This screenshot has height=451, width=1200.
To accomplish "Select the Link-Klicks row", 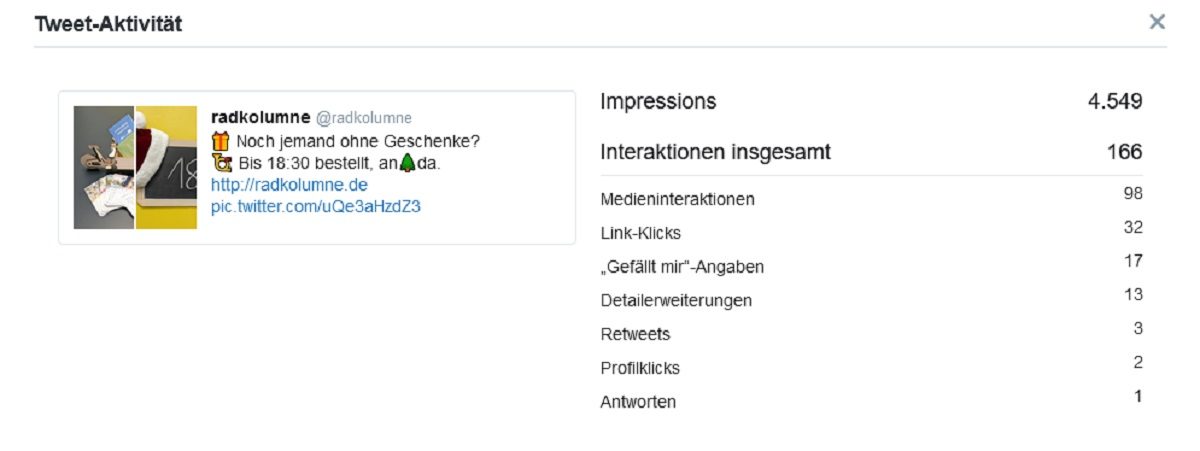I will point(871,232).
